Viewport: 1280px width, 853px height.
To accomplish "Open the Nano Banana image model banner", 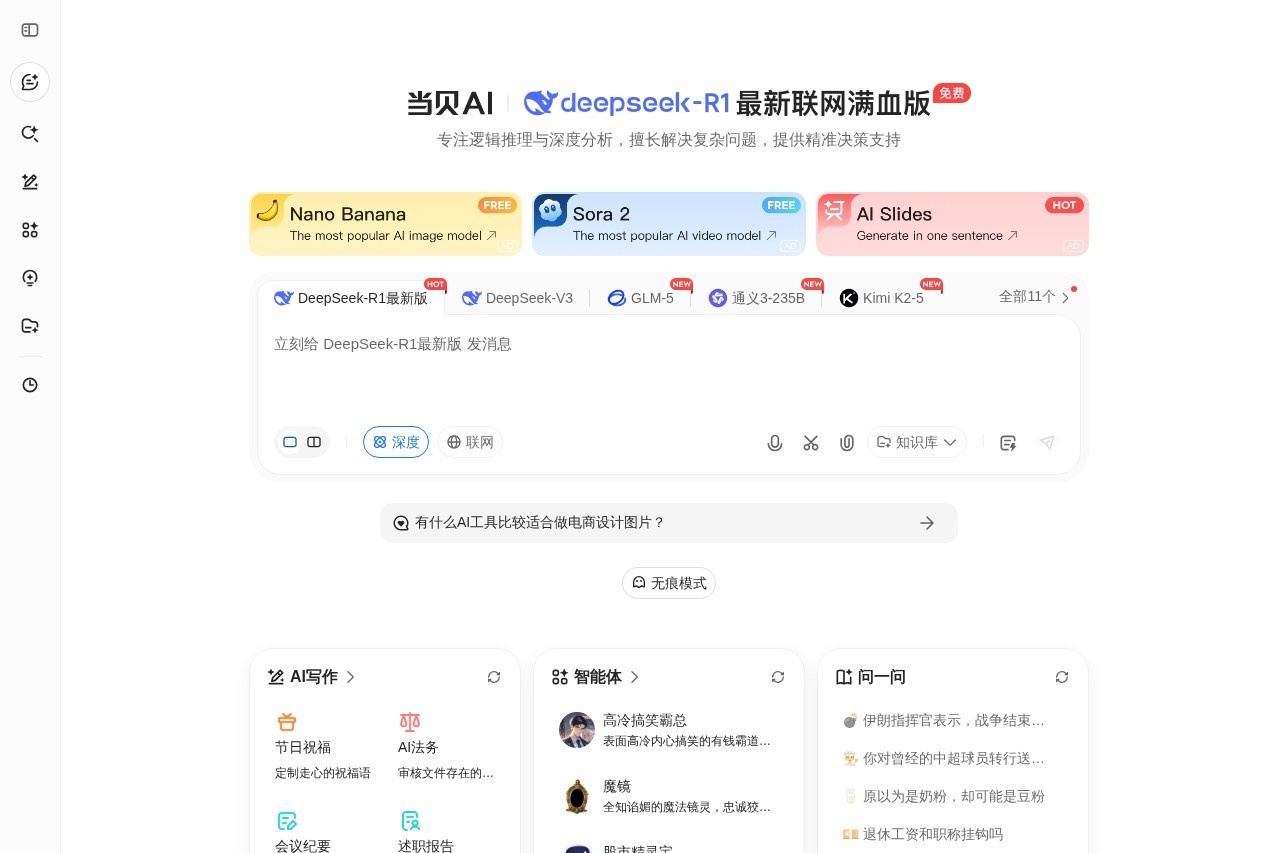I will pyautogui.click(x=385, y=224).
